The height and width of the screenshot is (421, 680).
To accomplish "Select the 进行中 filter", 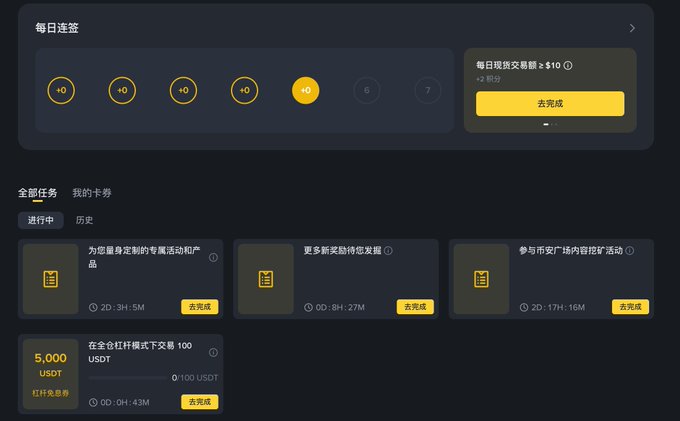I will coord(41,220).
